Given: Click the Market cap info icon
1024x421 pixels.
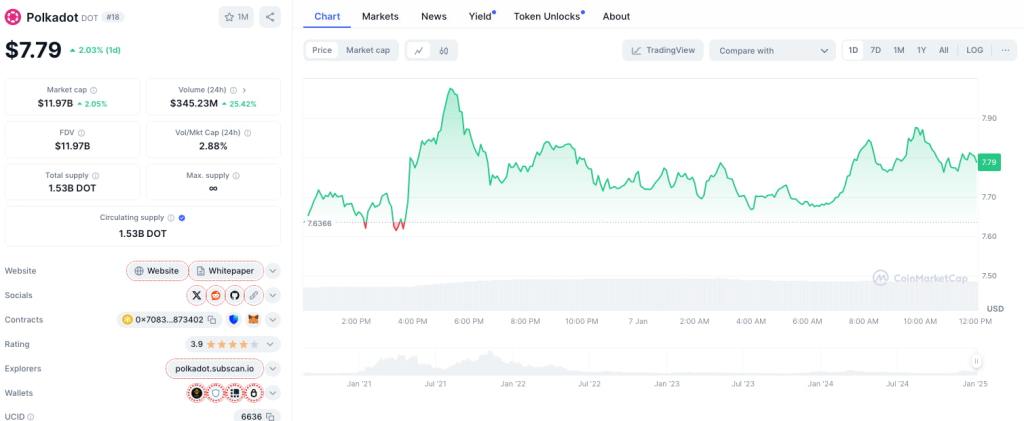Looking at the screenshot, I should [x=93, y=90].
